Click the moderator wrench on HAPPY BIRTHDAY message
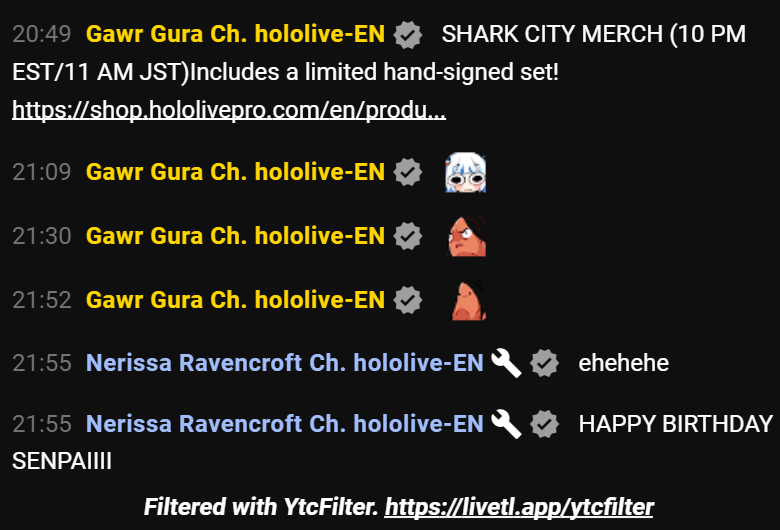 pos(506,424)
